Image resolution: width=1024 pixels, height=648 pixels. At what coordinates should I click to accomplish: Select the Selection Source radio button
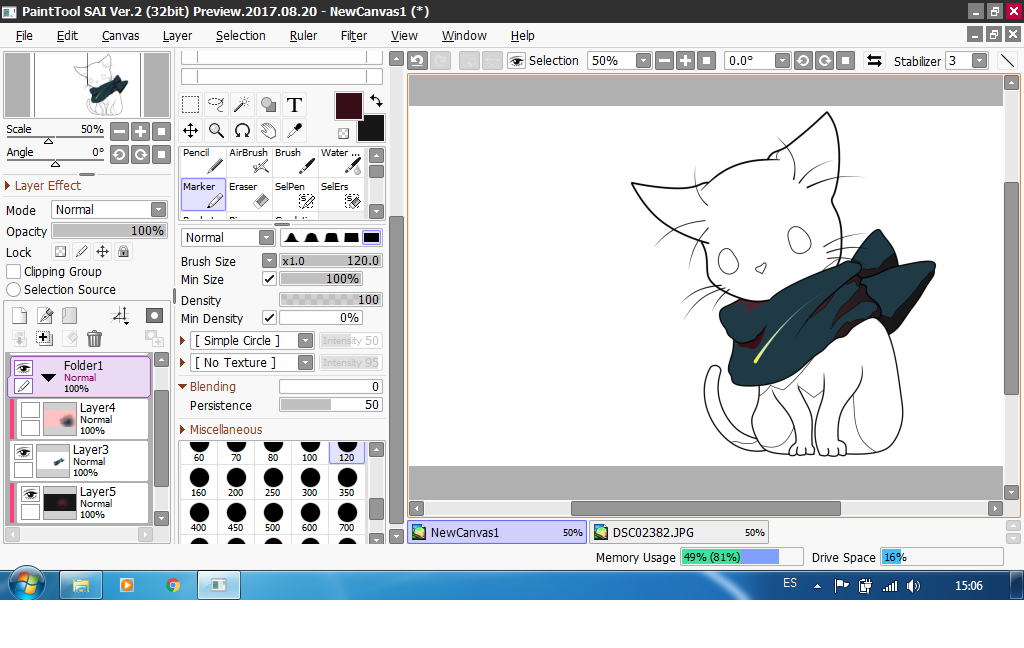(13, 289)
